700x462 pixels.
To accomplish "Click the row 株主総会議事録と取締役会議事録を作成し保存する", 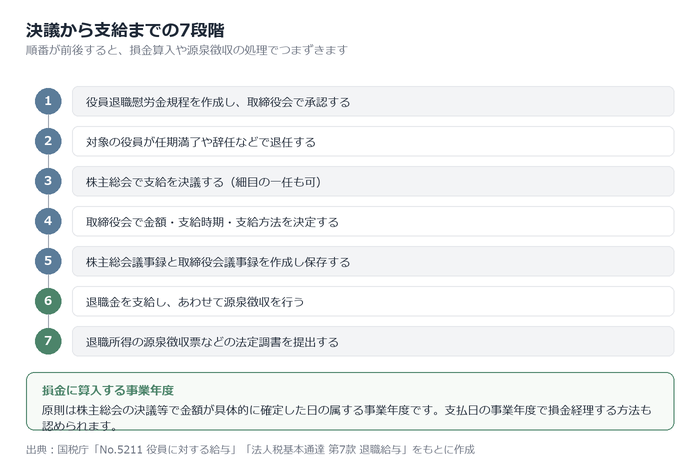I will point(373,261).
